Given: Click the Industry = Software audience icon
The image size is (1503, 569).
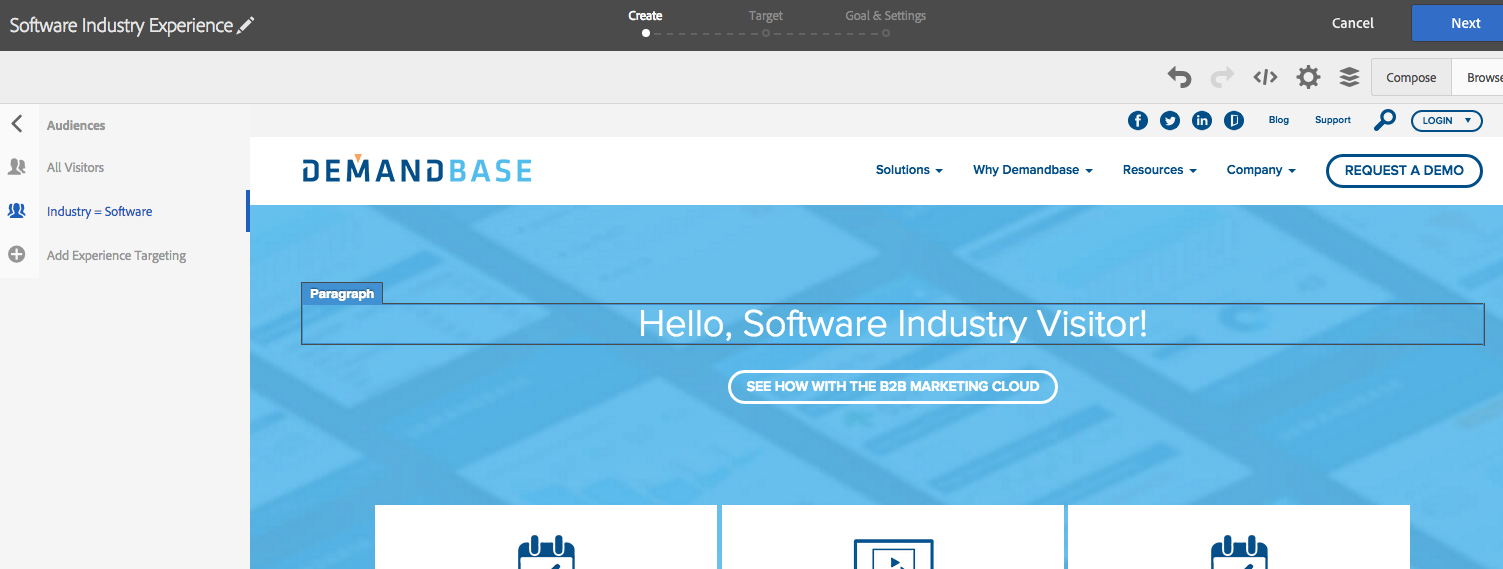Looking at the screenshot, I should click(x=17, y=211).
